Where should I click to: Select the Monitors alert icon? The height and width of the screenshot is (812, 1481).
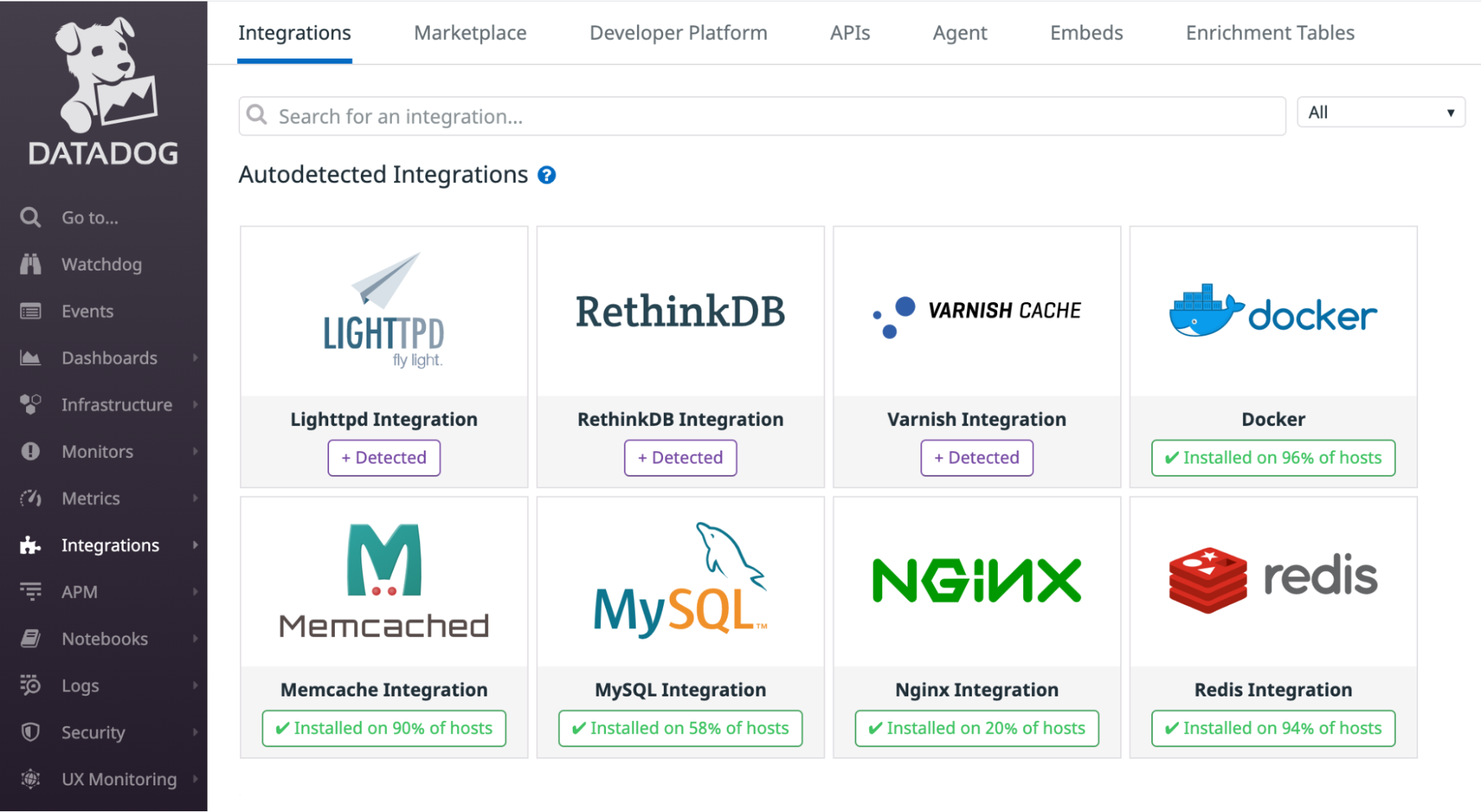(30, 451)
